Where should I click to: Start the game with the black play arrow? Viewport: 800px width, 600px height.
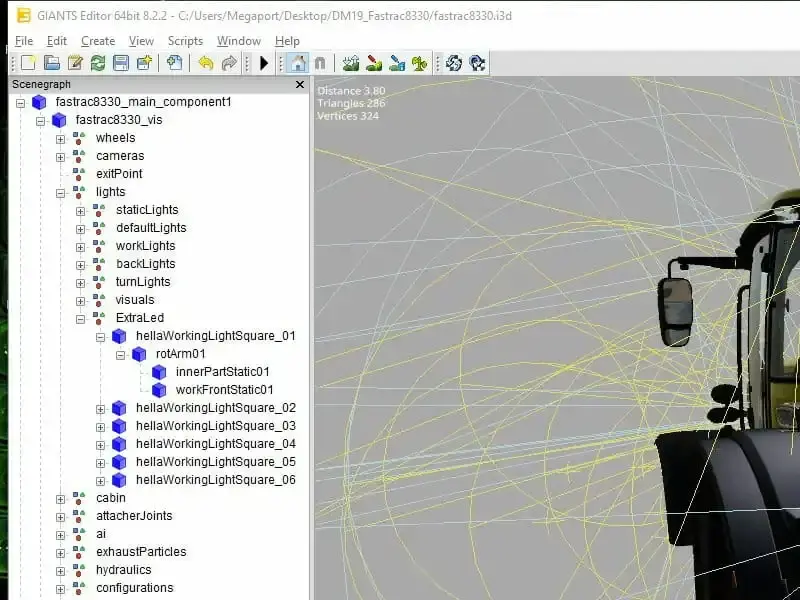pyautogui.click(x=264, y=63)
